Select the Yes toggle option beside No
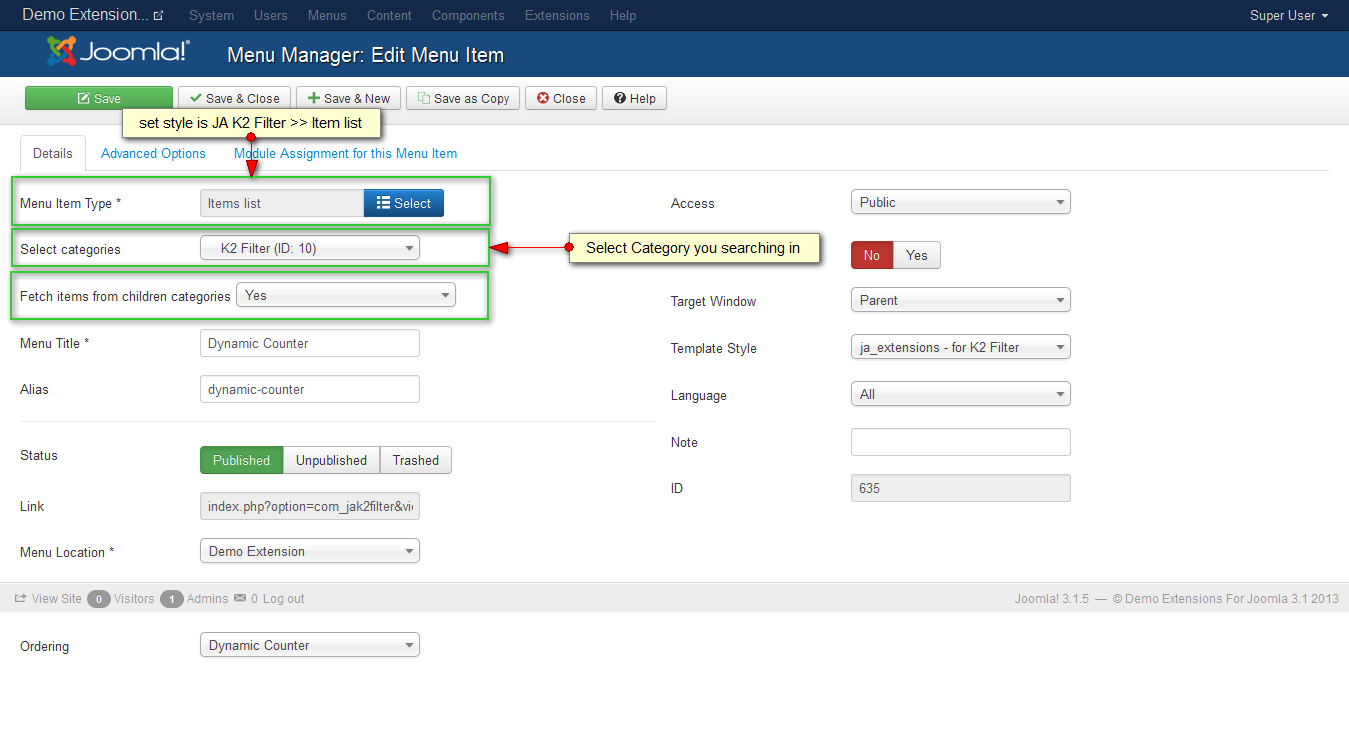Image resolution: width=1349 pixels, height=747 pixels. pyautogui.click(x=917, y=255)
